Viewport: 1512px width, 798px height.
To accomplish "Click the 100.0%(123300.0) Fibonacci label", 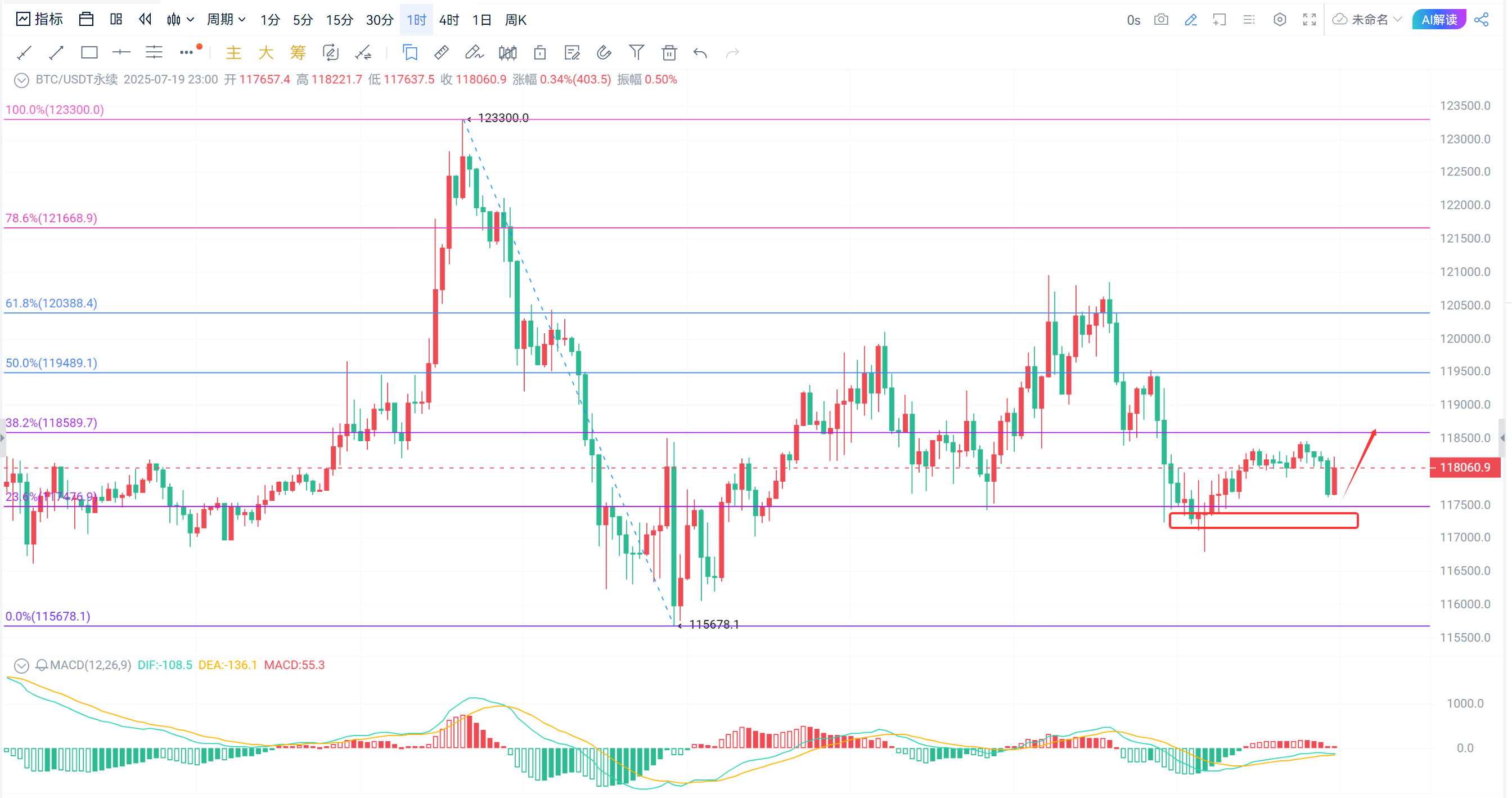I will pos(55,110).
